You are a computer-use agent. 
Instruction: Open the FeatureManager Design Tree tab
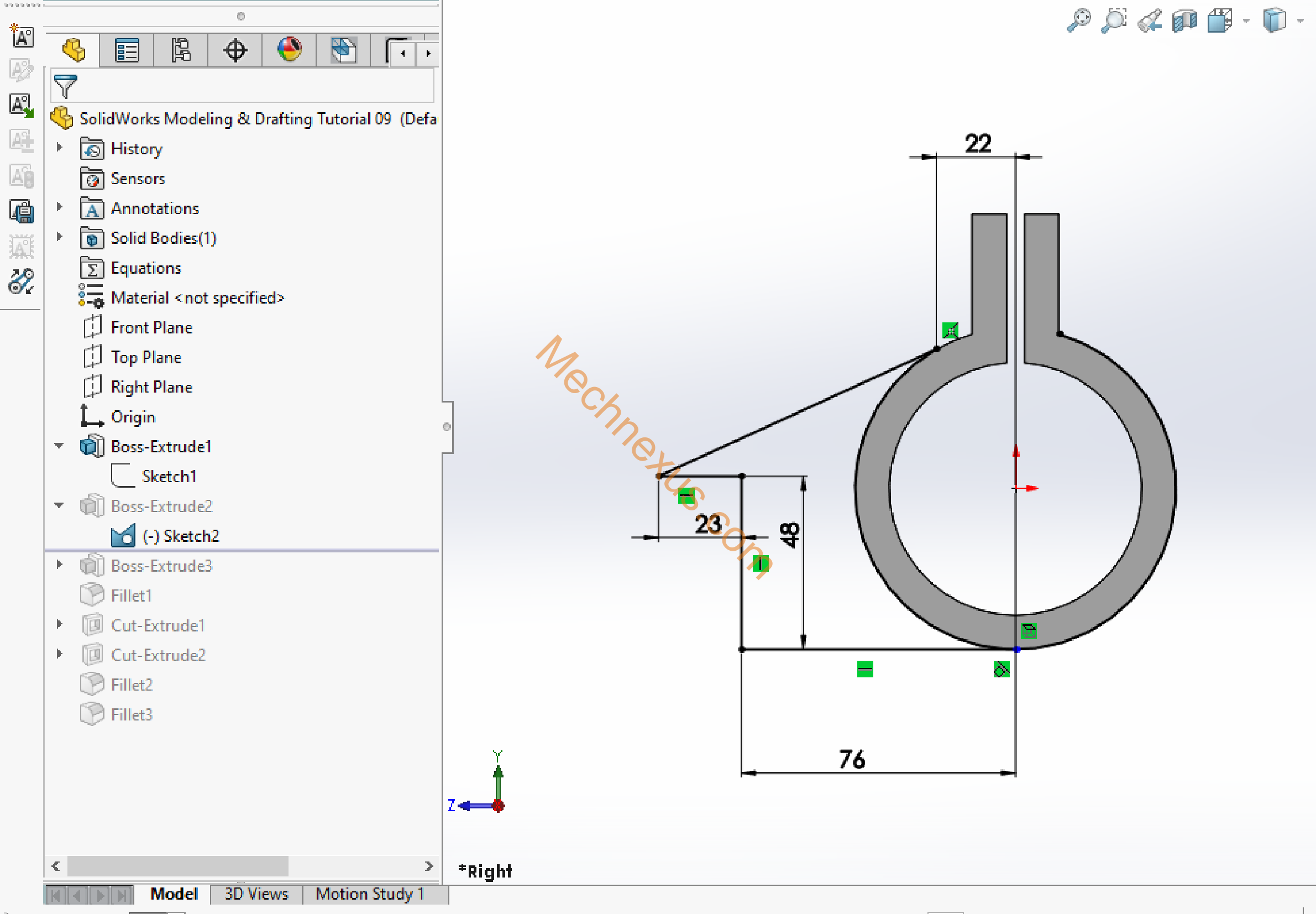[74, 50]
